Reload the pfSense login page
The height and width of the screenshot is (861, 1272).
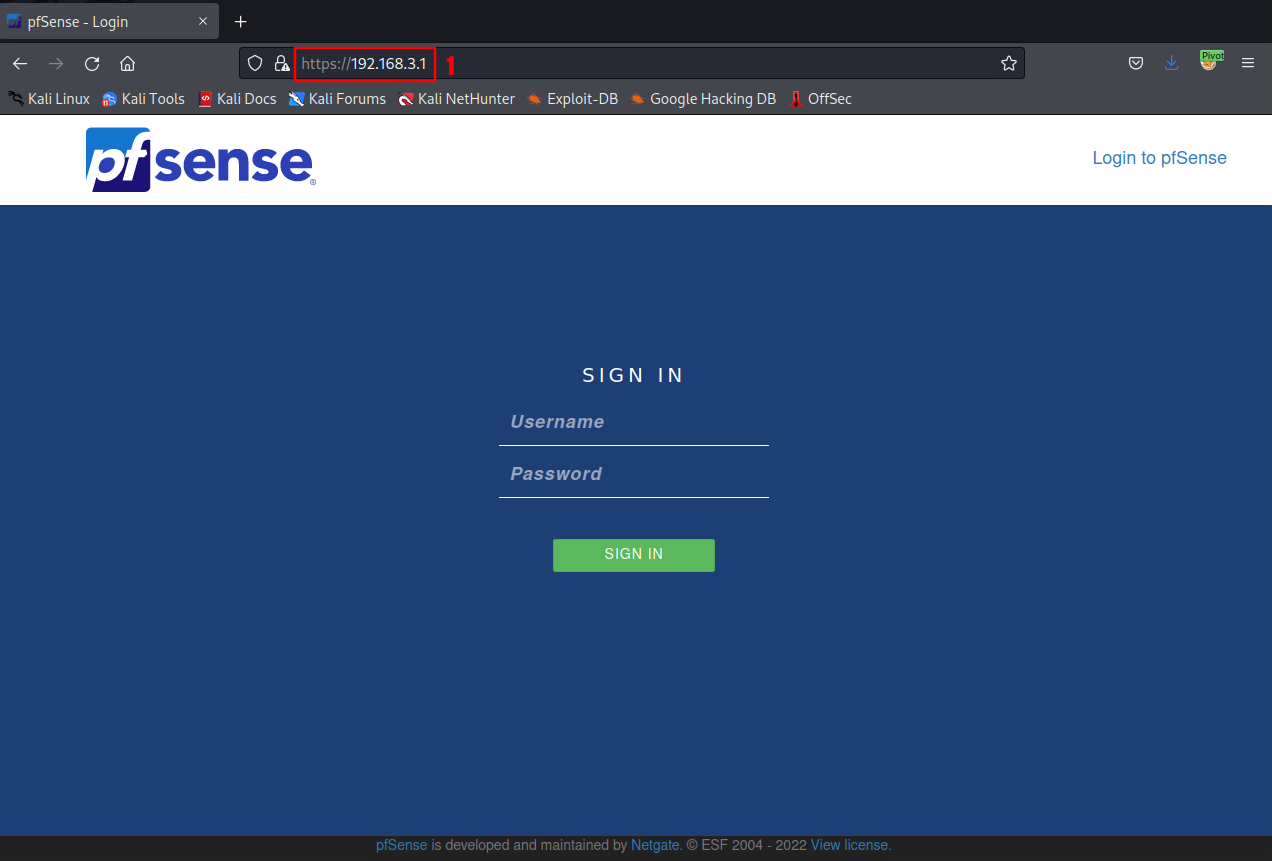pyautogui.click(x=92, y=64)
